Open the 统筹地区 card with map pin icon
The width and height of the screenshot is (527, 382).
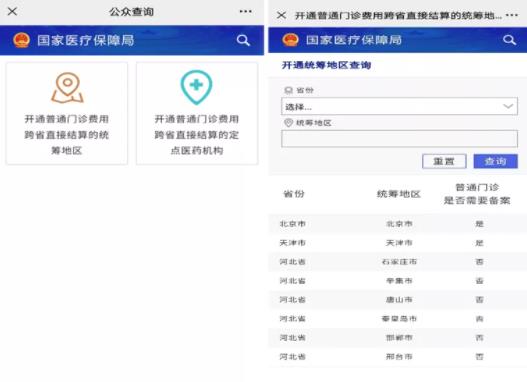pyautogui.click(x=67, y=113)
